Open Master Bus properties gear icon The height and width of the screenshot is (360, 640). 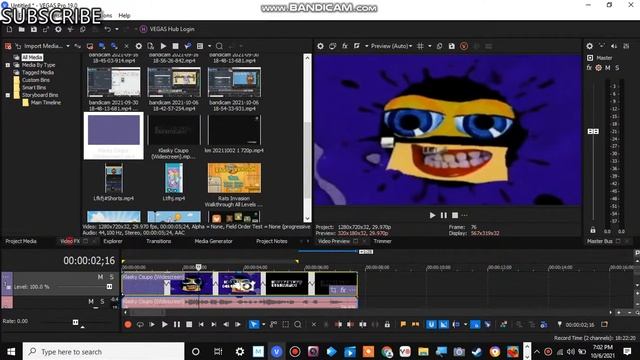tap(589, 46)
